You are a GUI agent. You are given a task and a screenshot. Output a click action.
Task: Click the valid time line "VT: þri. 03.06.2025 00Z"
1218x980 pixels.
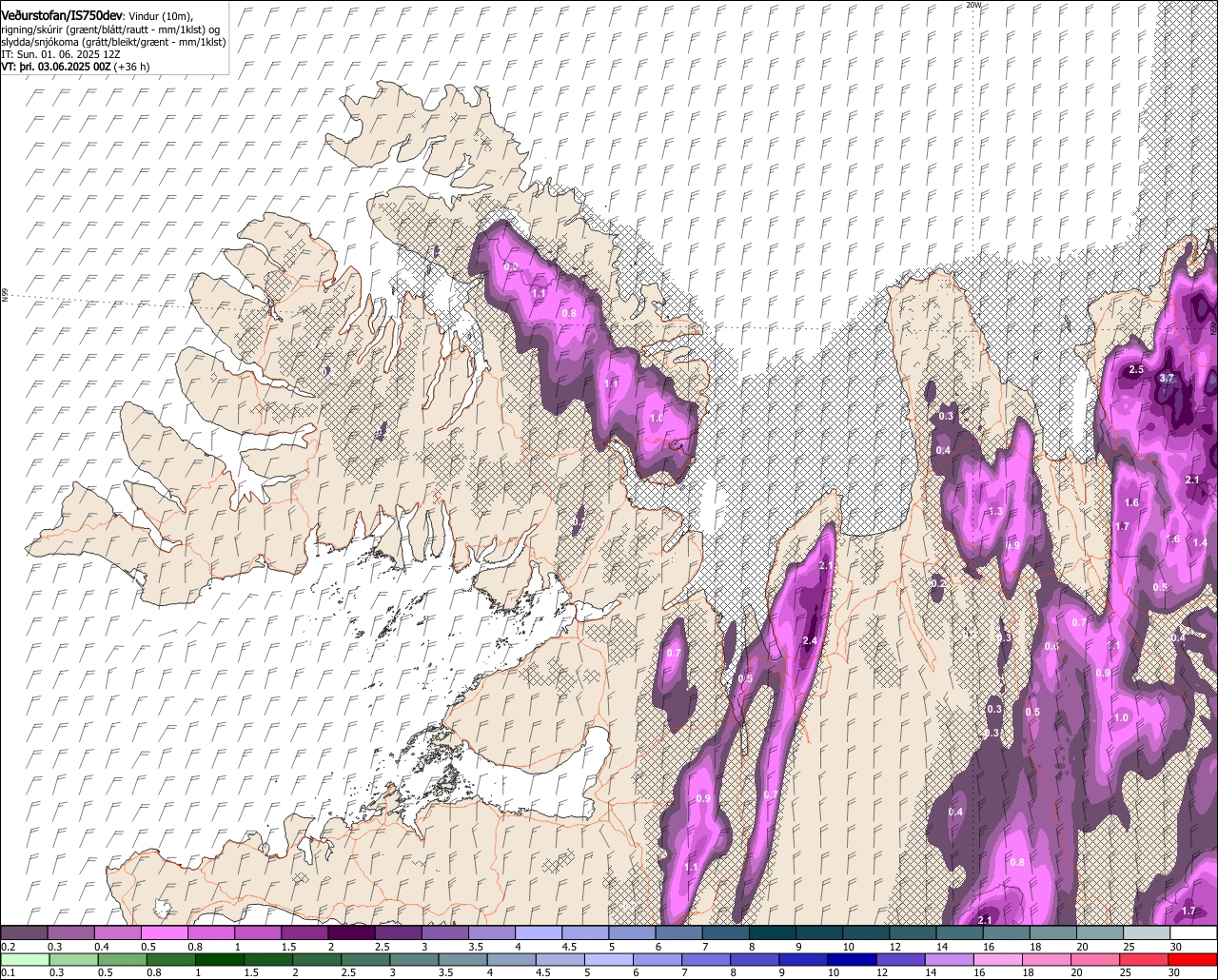point(56,68)
